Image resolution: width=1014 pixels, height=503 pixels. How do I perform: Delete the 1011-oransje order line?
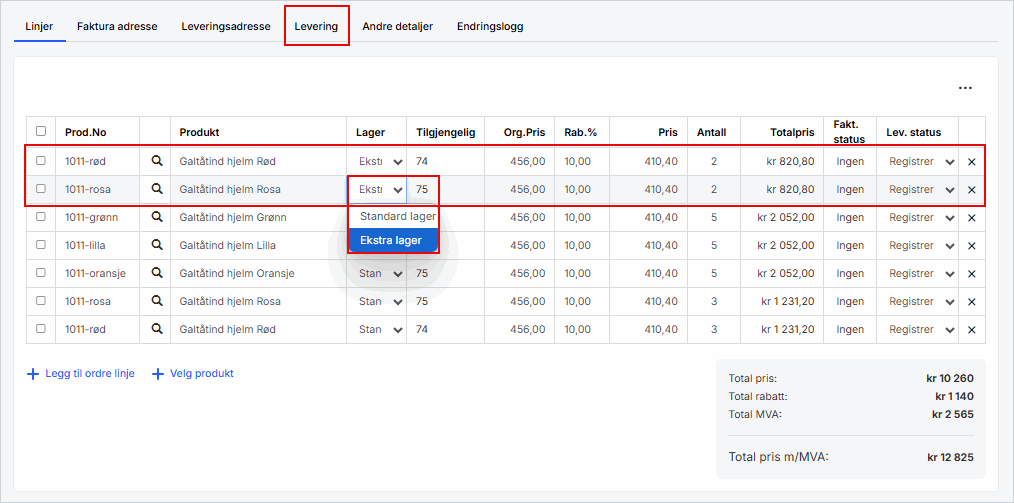[x=971, y=273]
